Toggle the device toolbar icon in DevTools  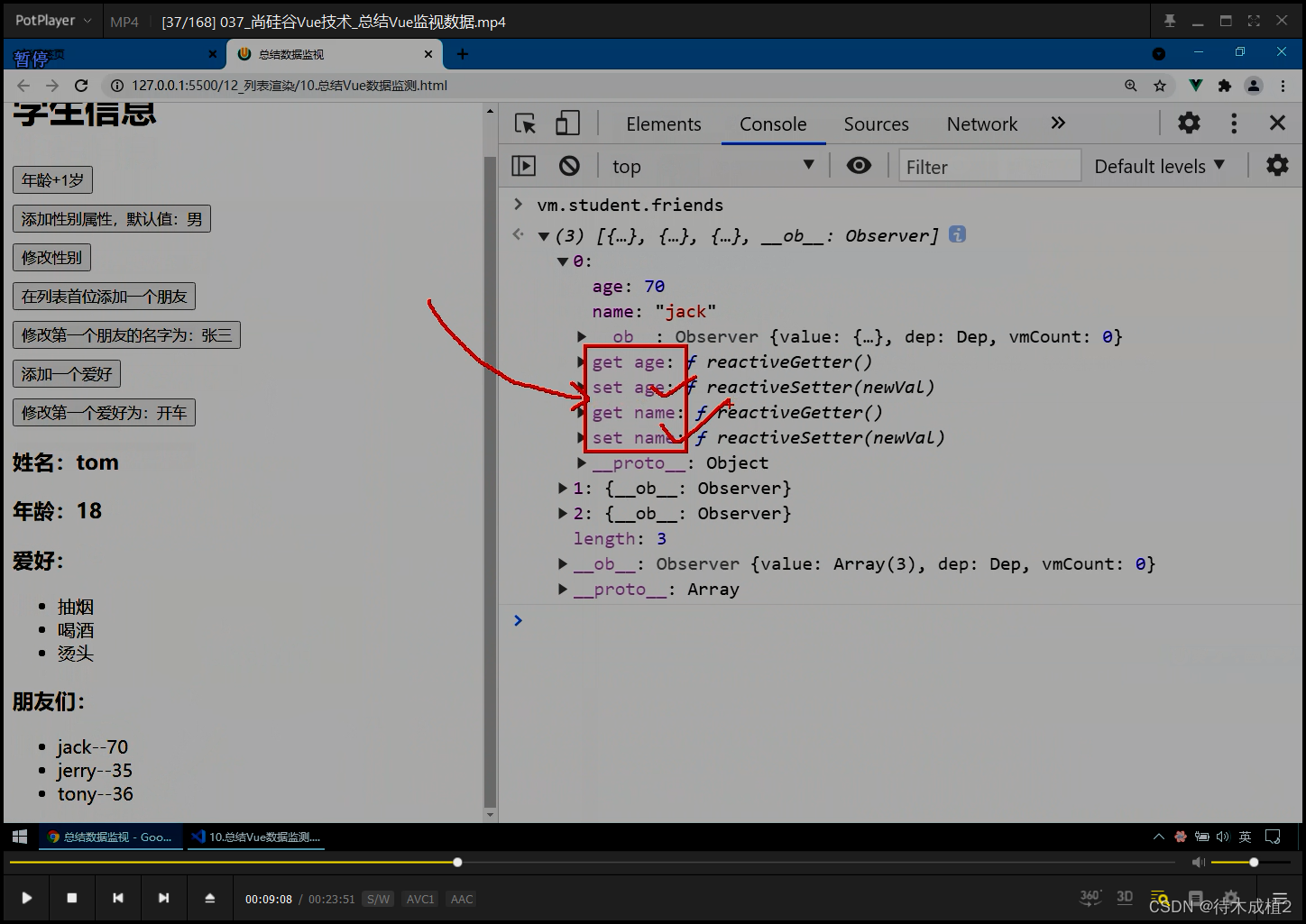pyautogui.click(x=567, y=124)
